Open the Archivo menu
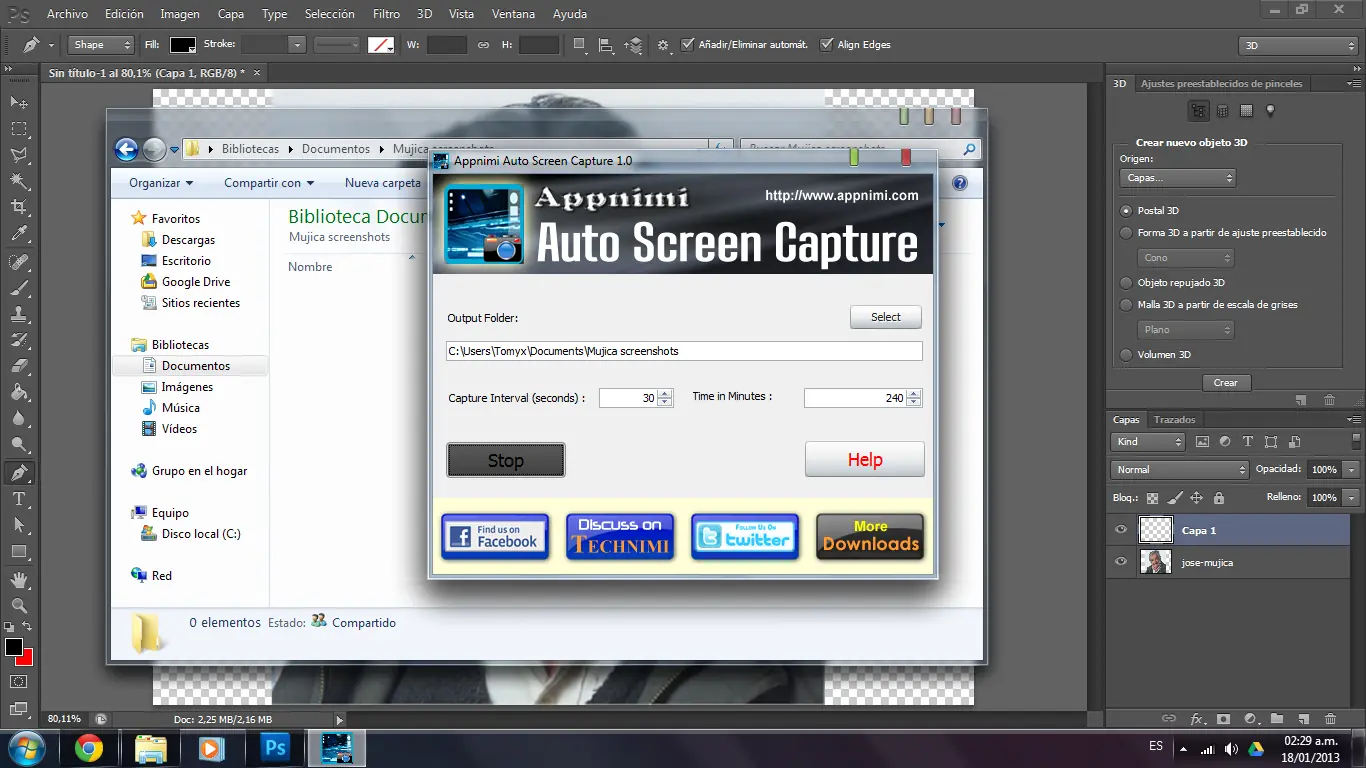Image resolution: width=1366 pixels, height=768 pixels. click(67, 14)
